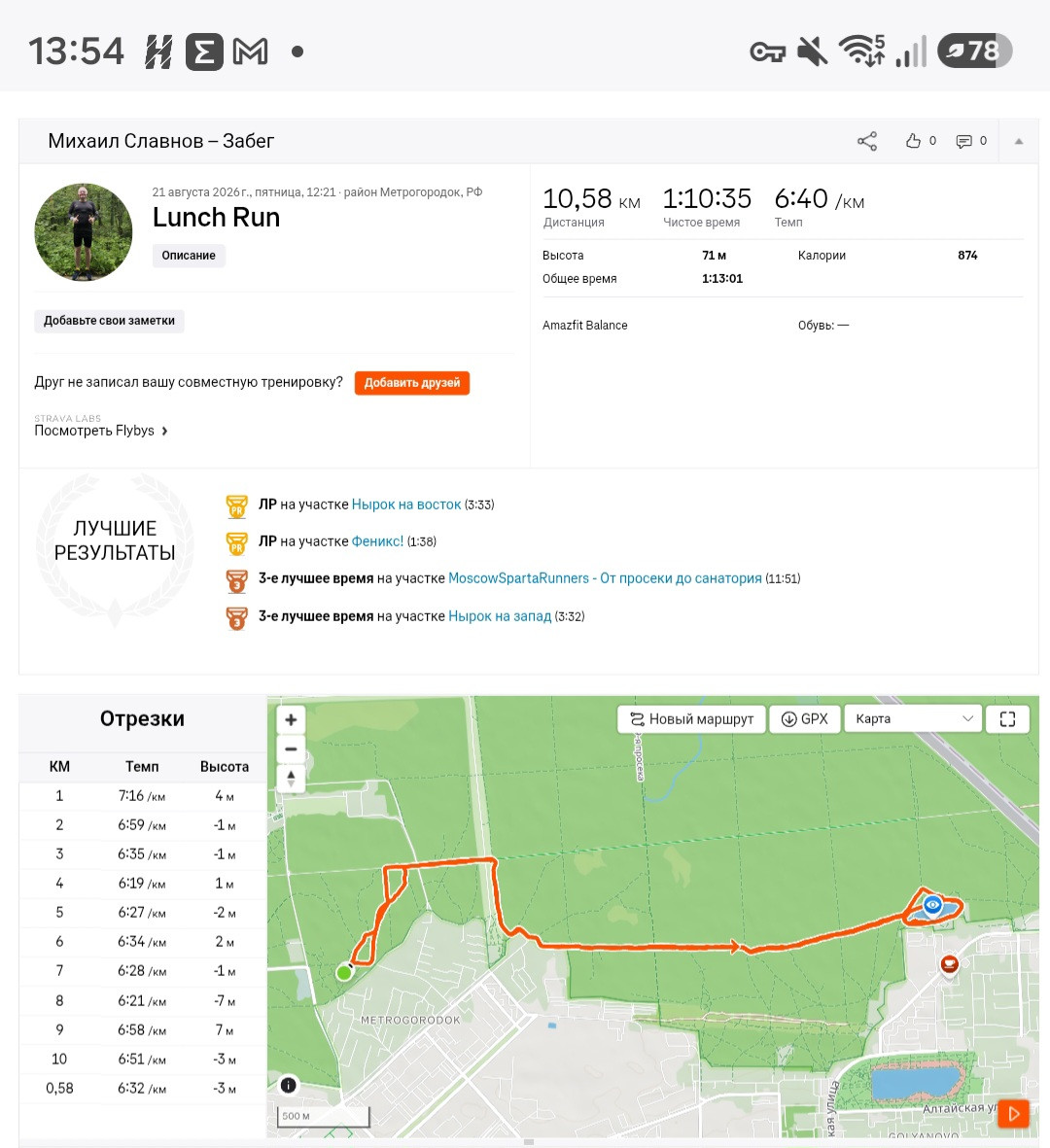Open comments via the speech bubble icon
1050x1148 pixels.
963,141
